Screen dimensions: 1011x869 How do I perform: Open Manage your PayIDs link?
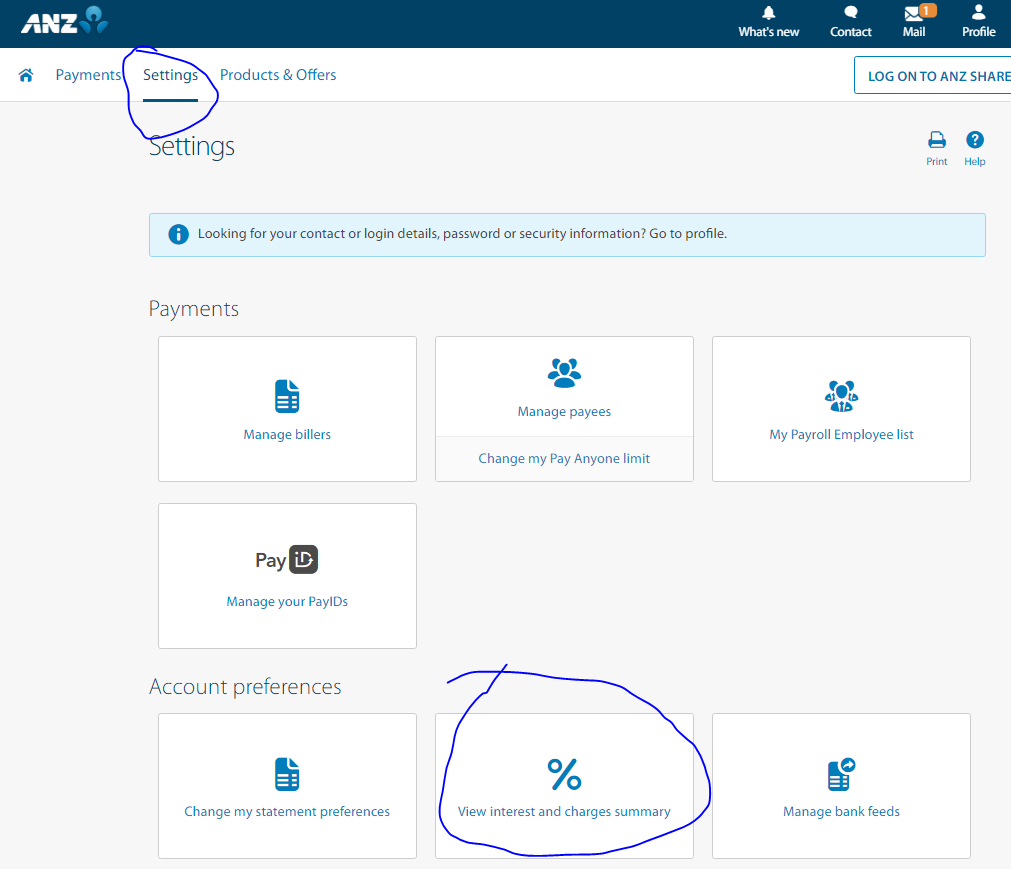click(287, 601)
